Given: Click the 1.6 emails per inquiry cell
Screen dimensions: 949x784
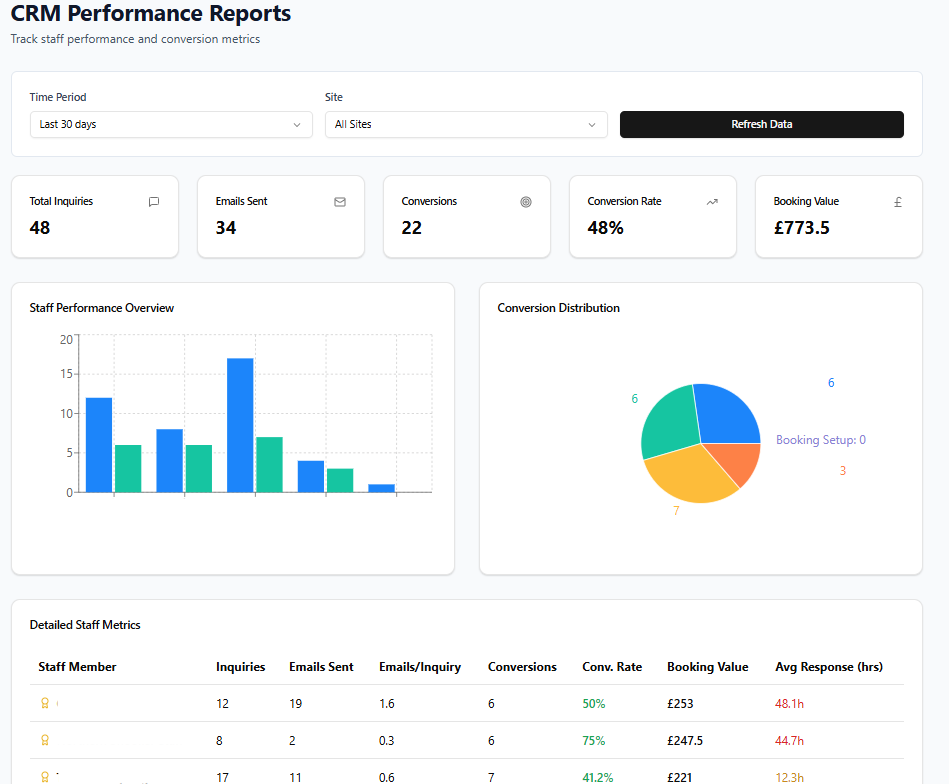Looking at the screenshot, I should click(387, 703).
